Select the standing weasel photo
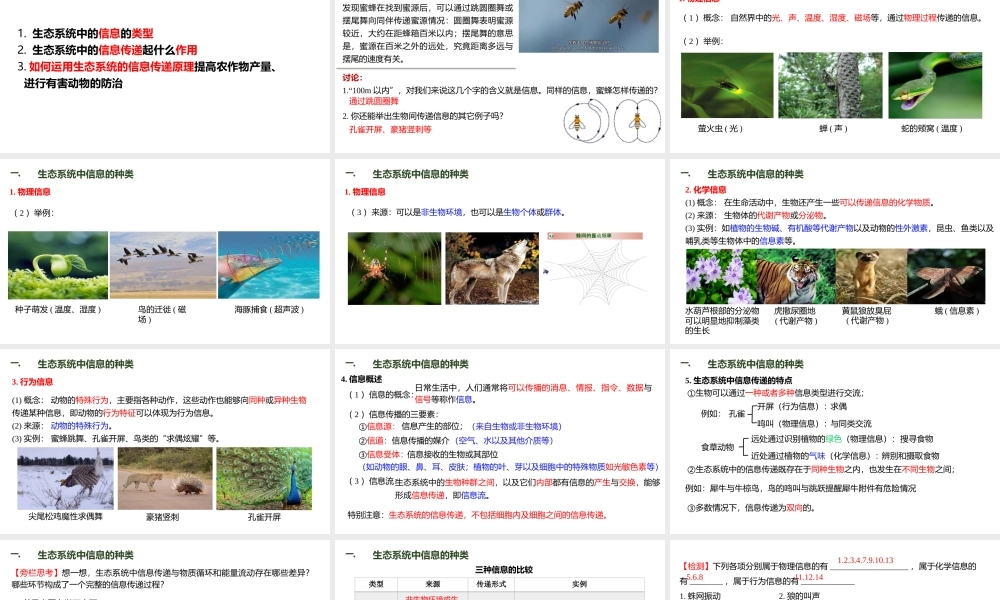Image resolution: width=1000 pixels, height=600 pixels. [x=871, y=276]
